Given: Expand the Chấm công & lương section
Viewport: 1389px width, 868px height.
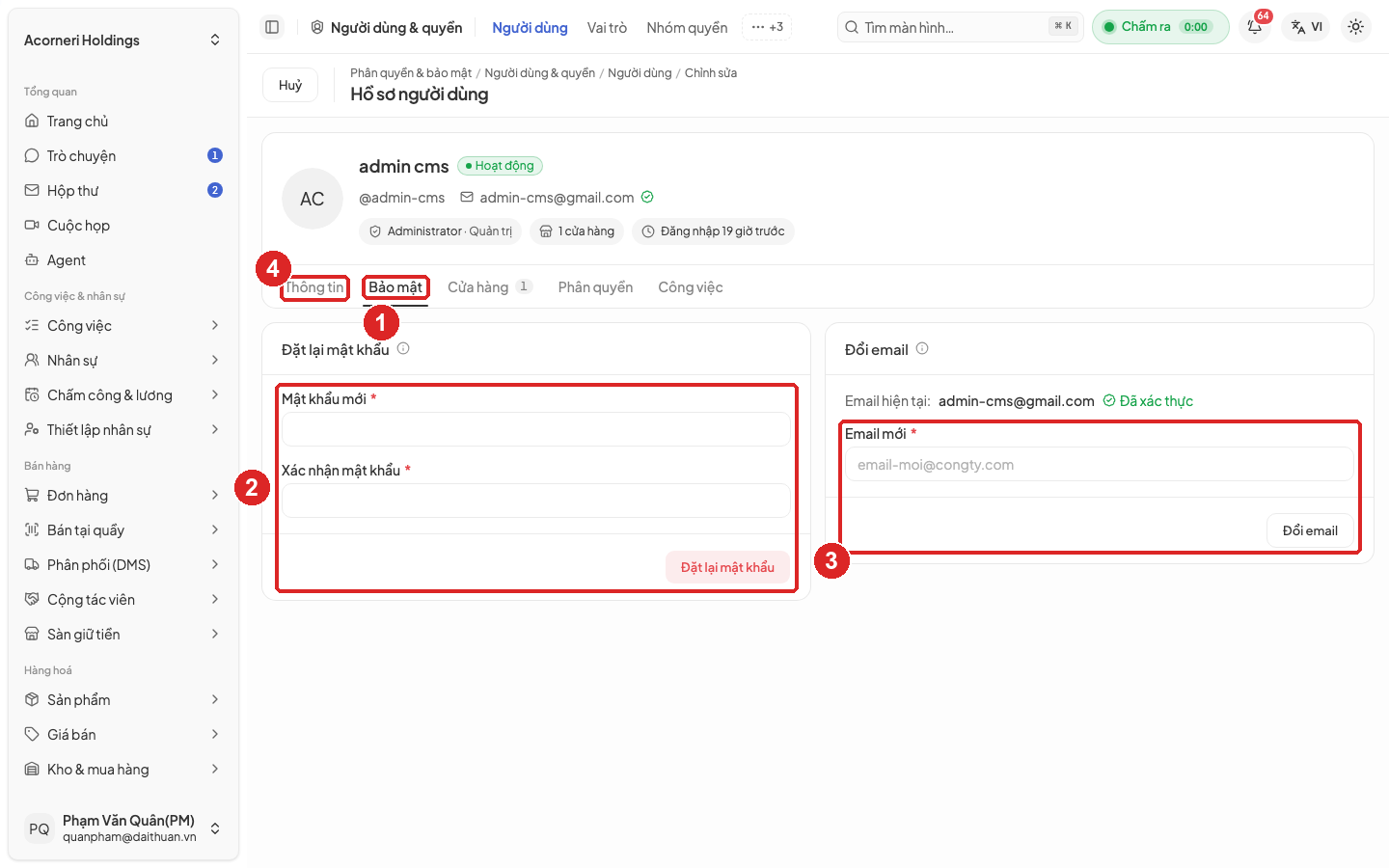Looking at the screenshot, I should tap(123, 395).
